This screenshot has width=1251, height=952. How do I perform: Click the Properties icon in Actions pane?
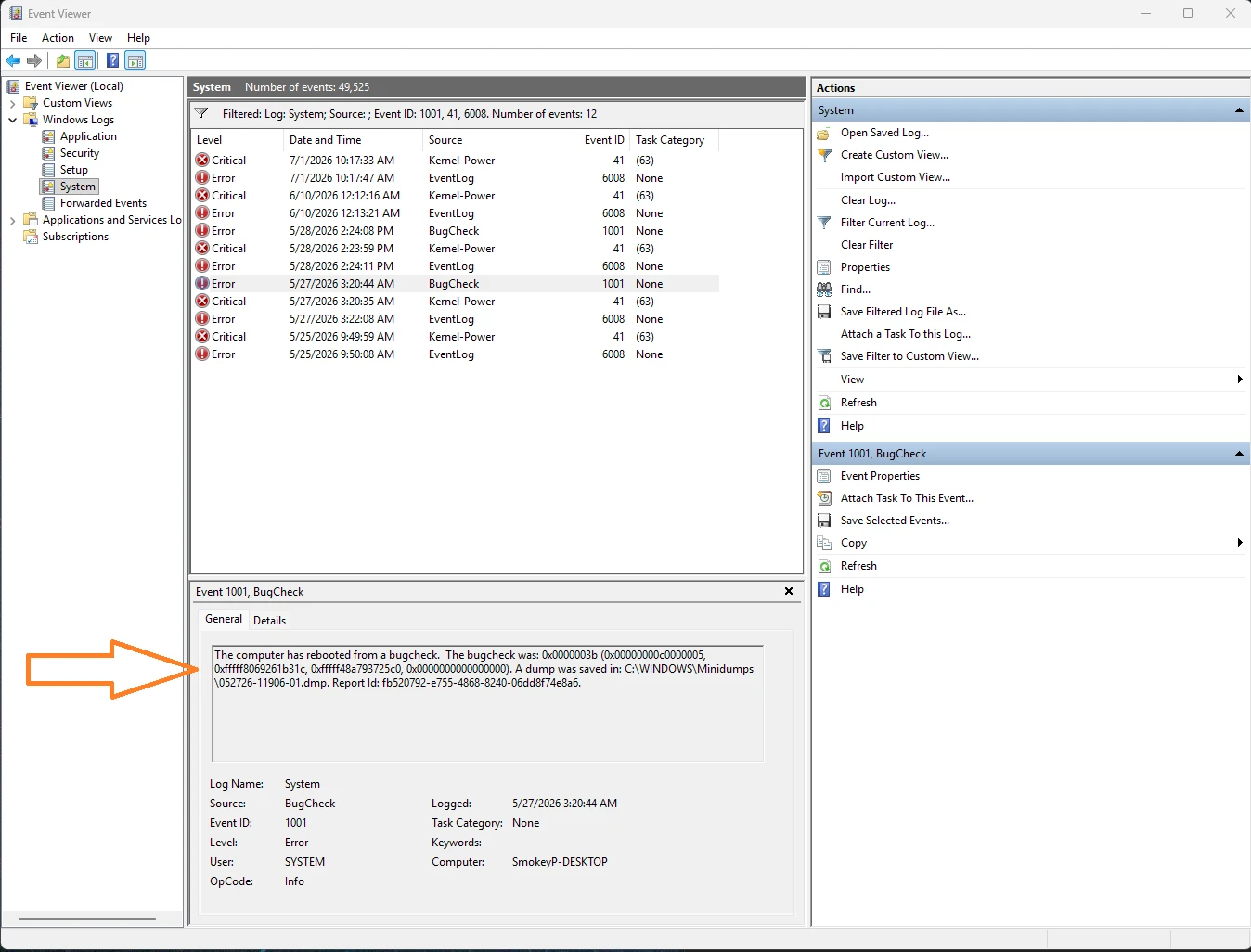pyautogui.click(x=824, y=267)
